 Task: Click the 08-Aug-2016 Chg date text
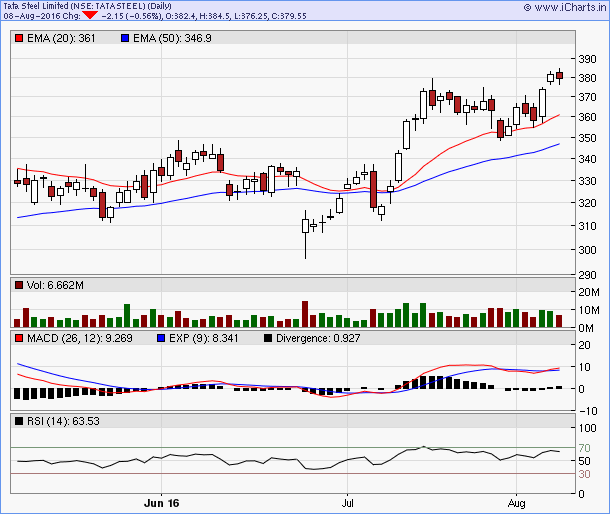(42, 16)
